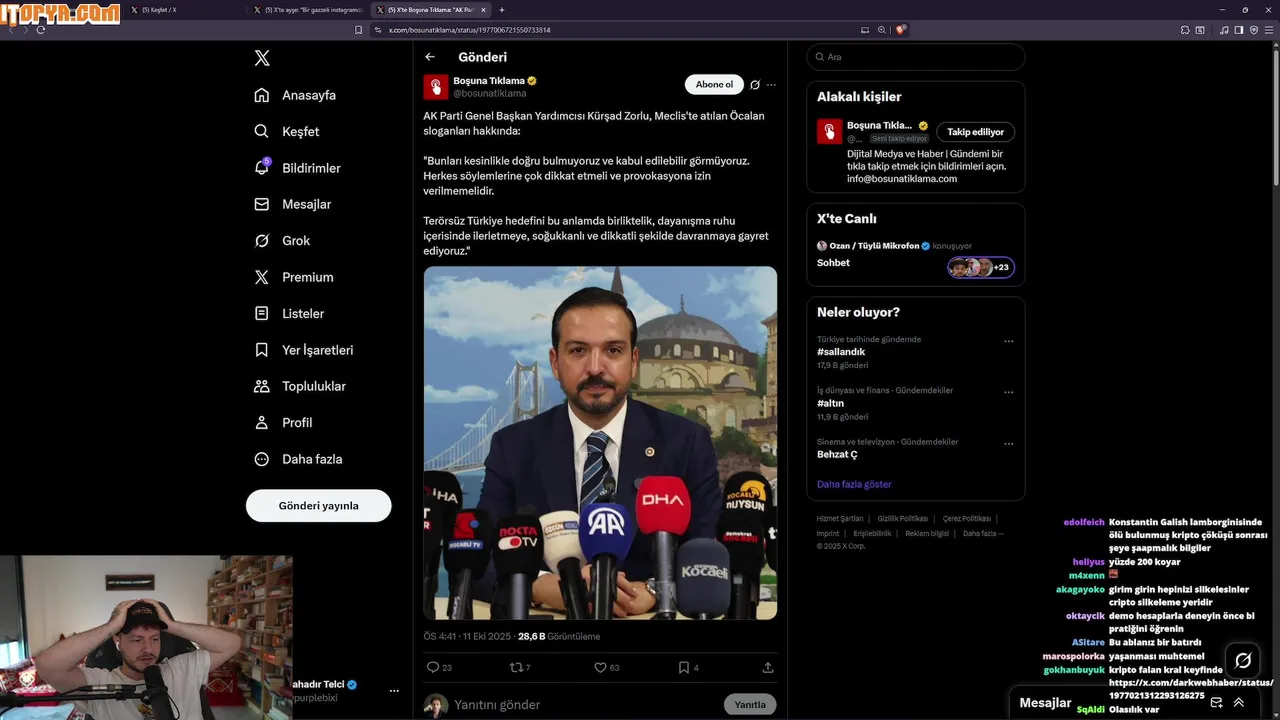Open Profil page
Image resolution: width=1280 pixels, height=720 pixels.
point(283,422)
